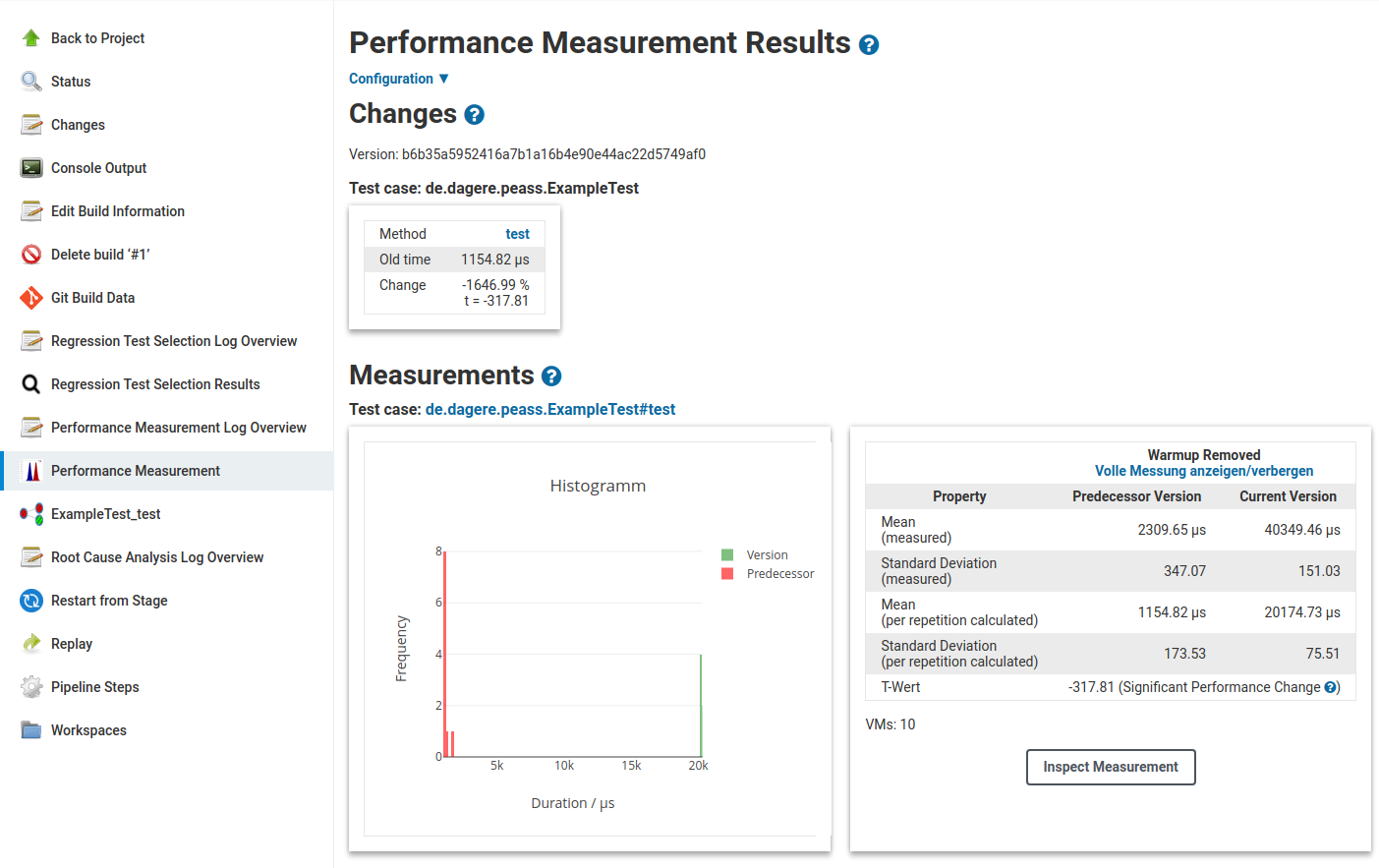1379x868 pixels.
Task: Click the Histogramm chart title
Action: pyautogui.click(x=598, y=486)
